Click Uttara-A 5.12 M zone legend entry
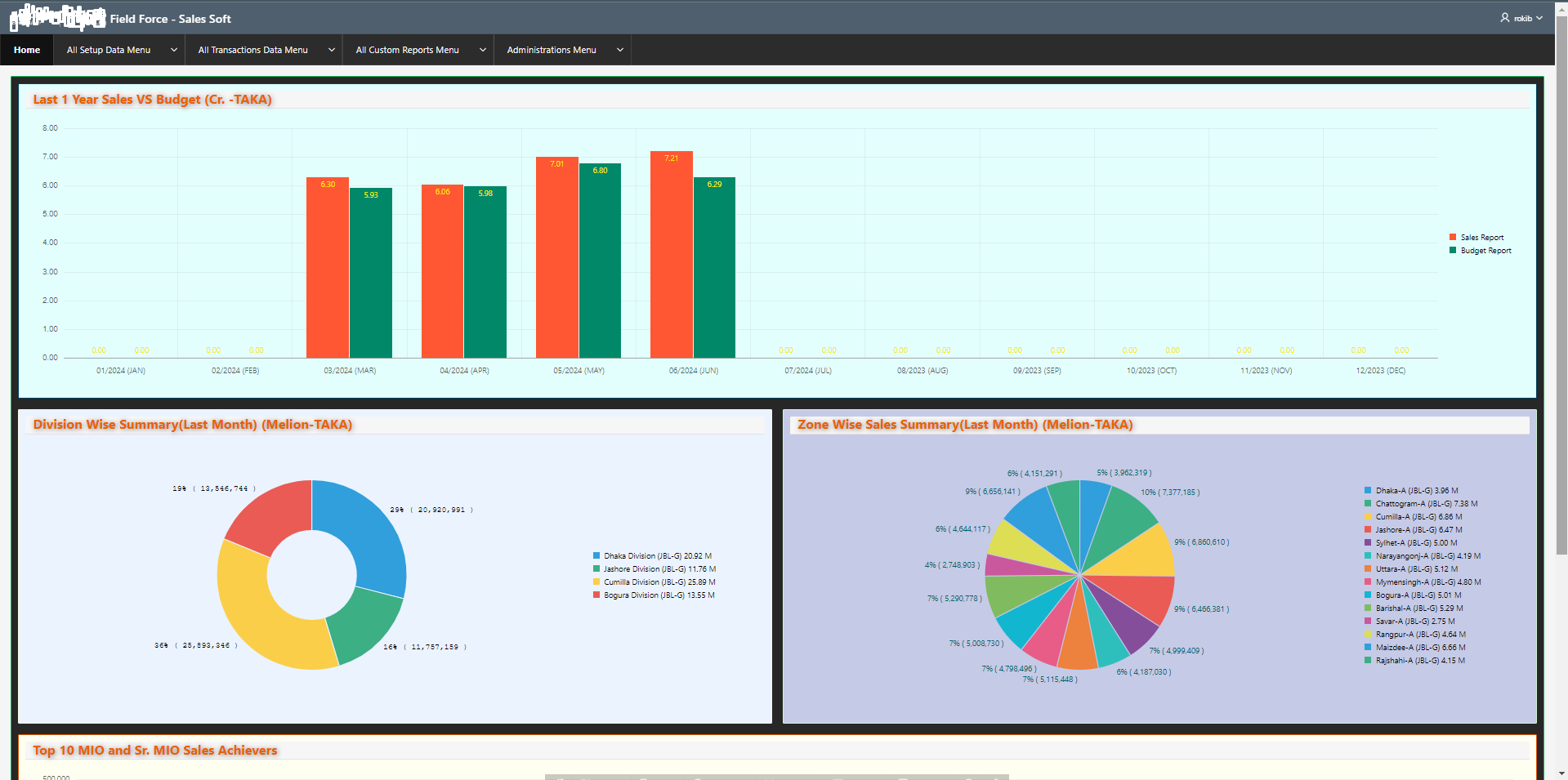This screenshot has height=780, width=1568. point(1411,569)
